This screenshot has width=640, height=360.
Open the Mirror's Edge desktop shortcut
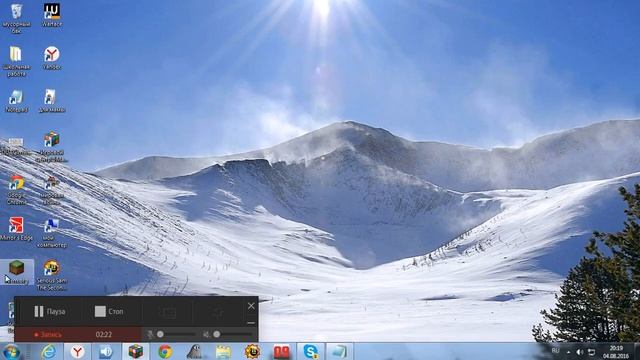pyautogui.click(x=16, y=229)
